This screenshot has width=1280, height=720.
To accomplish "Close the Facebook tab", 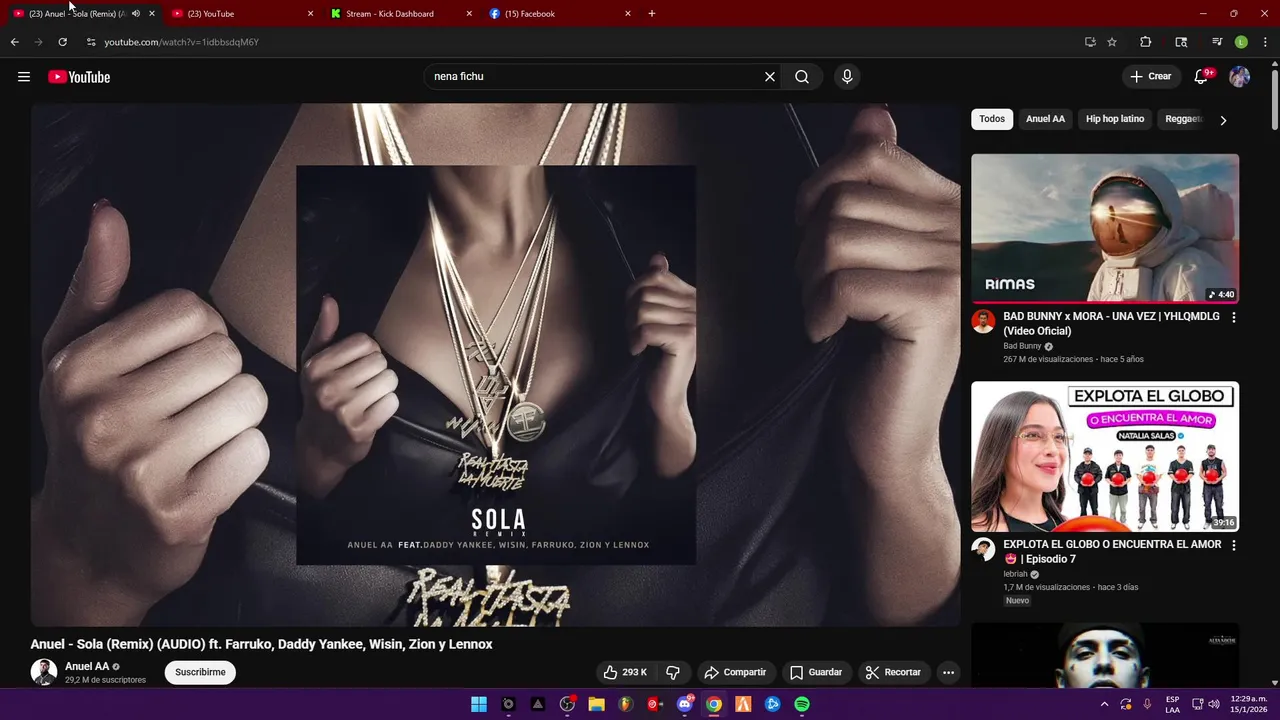I will coord(628,14).
